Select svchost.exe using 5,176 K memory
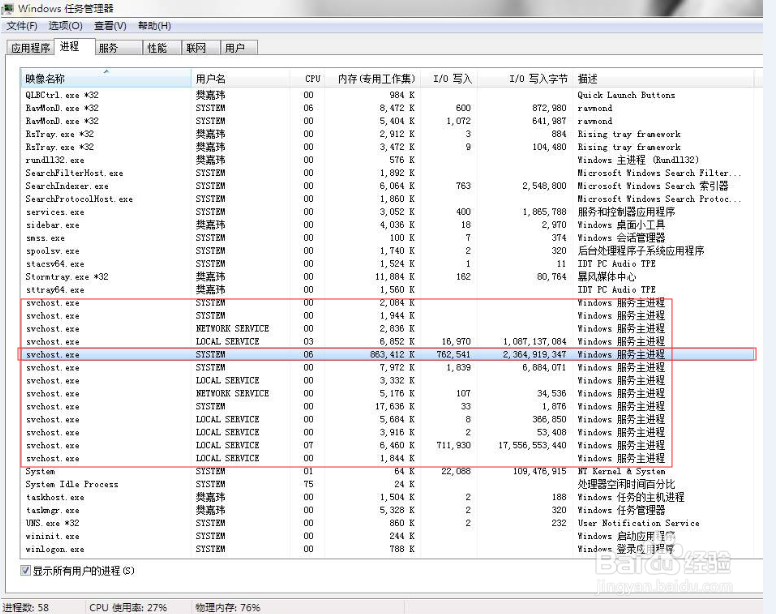Screen dimensions: 776x614 [x=387, y=393]
